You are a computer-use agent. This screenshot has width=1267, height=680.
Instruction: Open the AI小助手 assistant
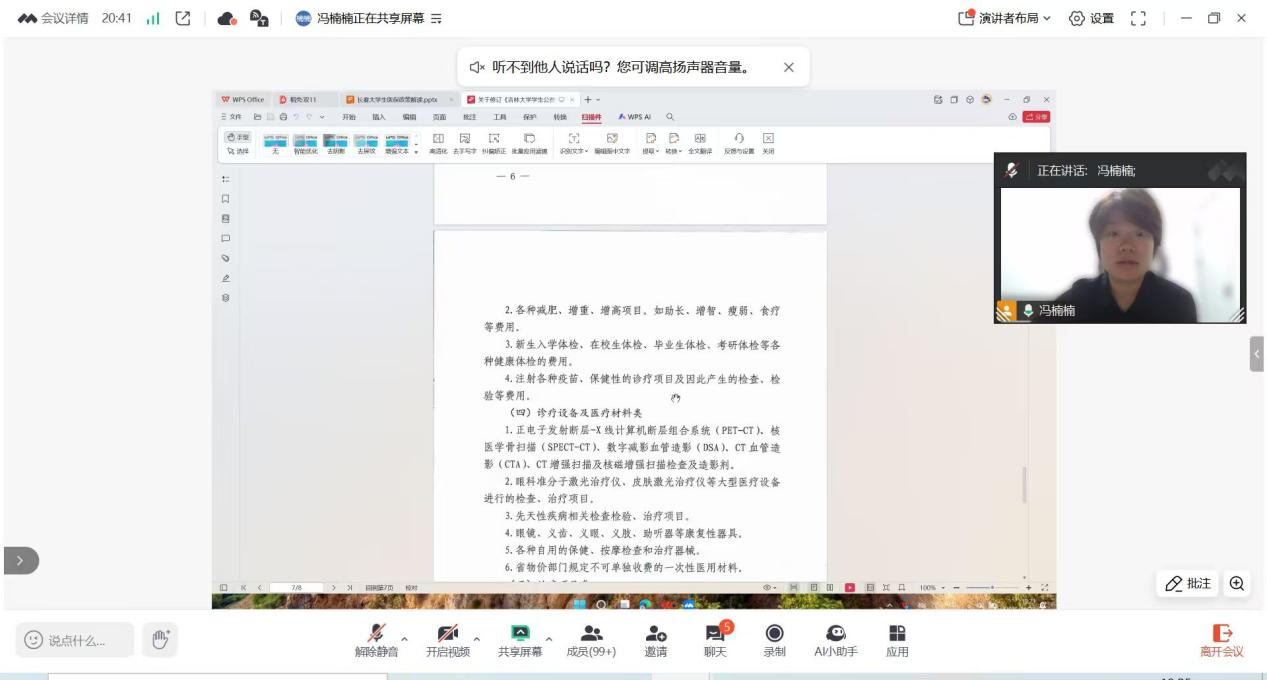point(835,638)
